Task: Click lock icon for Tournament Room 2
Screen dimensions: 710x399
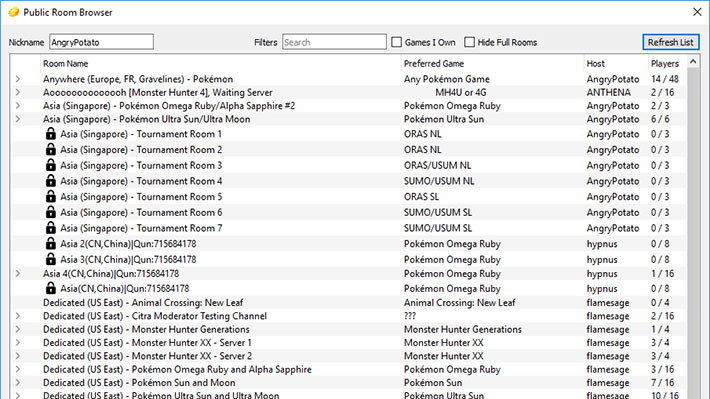Action: click(51, 149)
